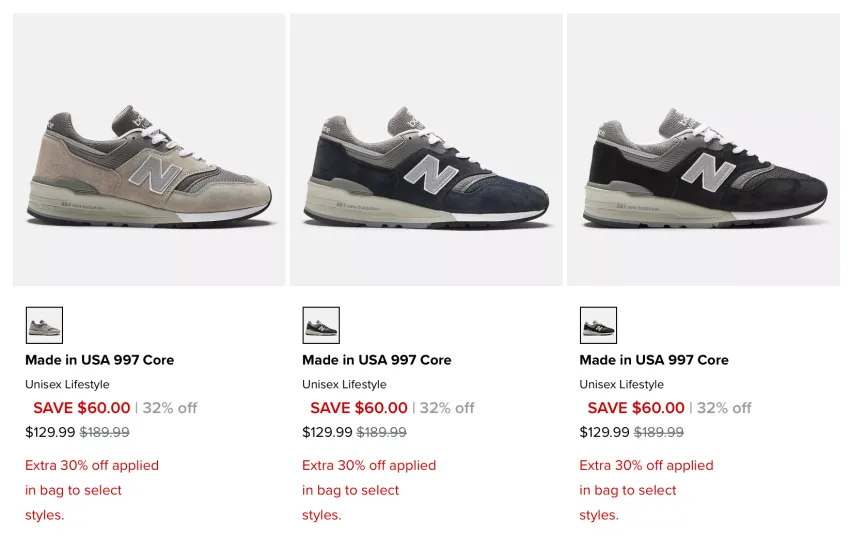Click the third Made in USA 997 Core title
This screenshot has height=536, width=850.
pyautogui.click(x=654, y=360)
